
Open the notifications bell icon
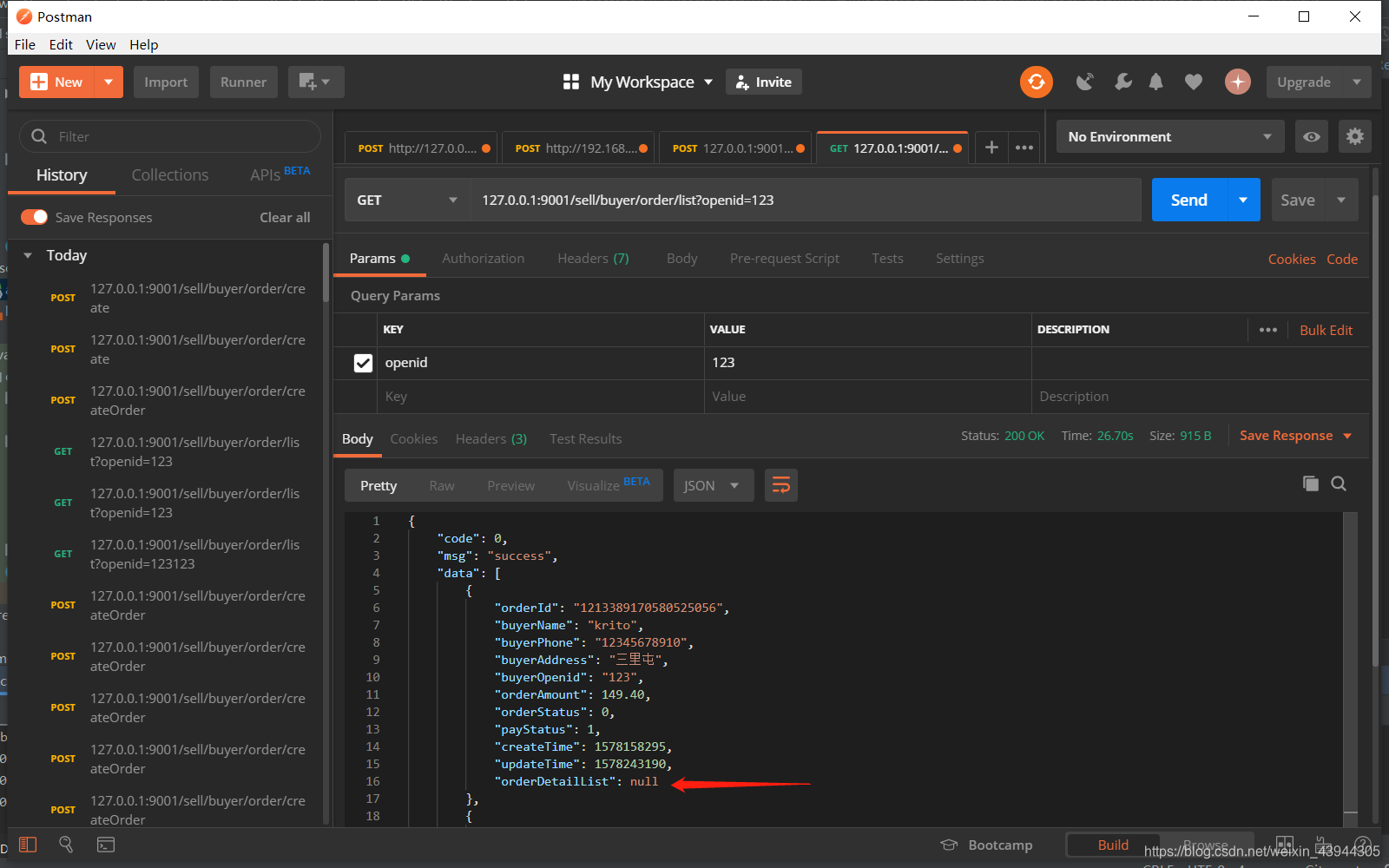tap(1155, 82)
